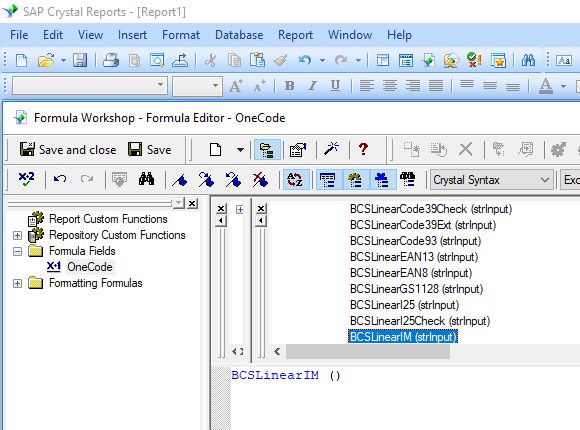The width and height of the screenshot is (580, 430).
Task: Click in the formula text editing area
Action: [405, 398]
